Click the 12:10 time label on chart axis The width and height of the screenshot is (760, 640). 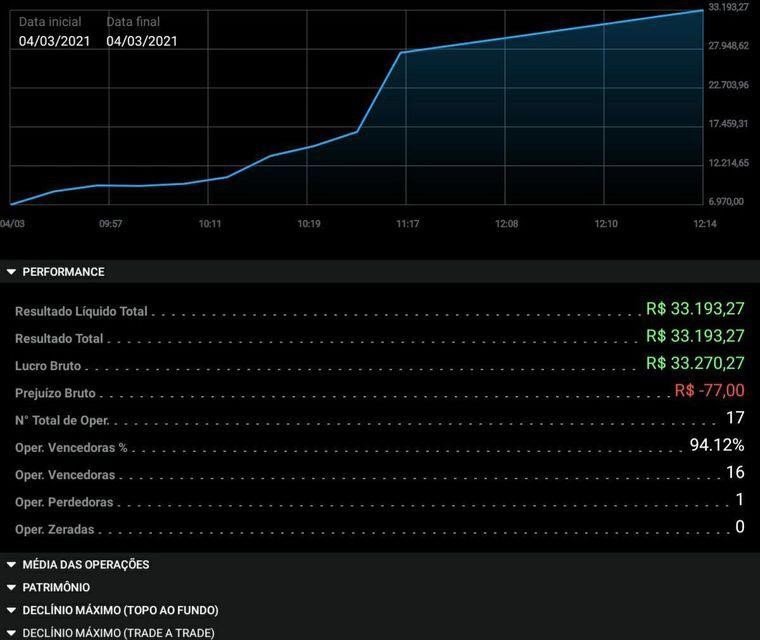(606, 224)
